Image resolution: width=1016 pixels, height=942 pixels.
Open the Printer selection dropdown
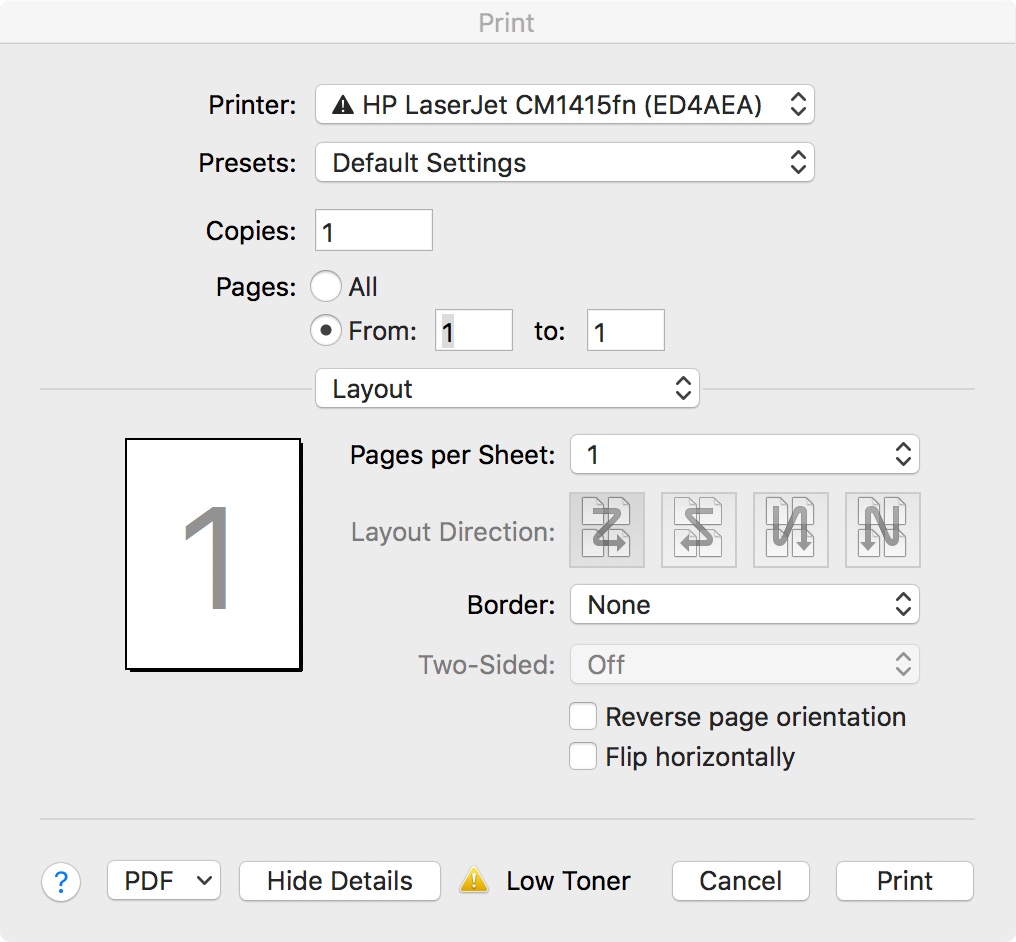[x=565, y=104]
